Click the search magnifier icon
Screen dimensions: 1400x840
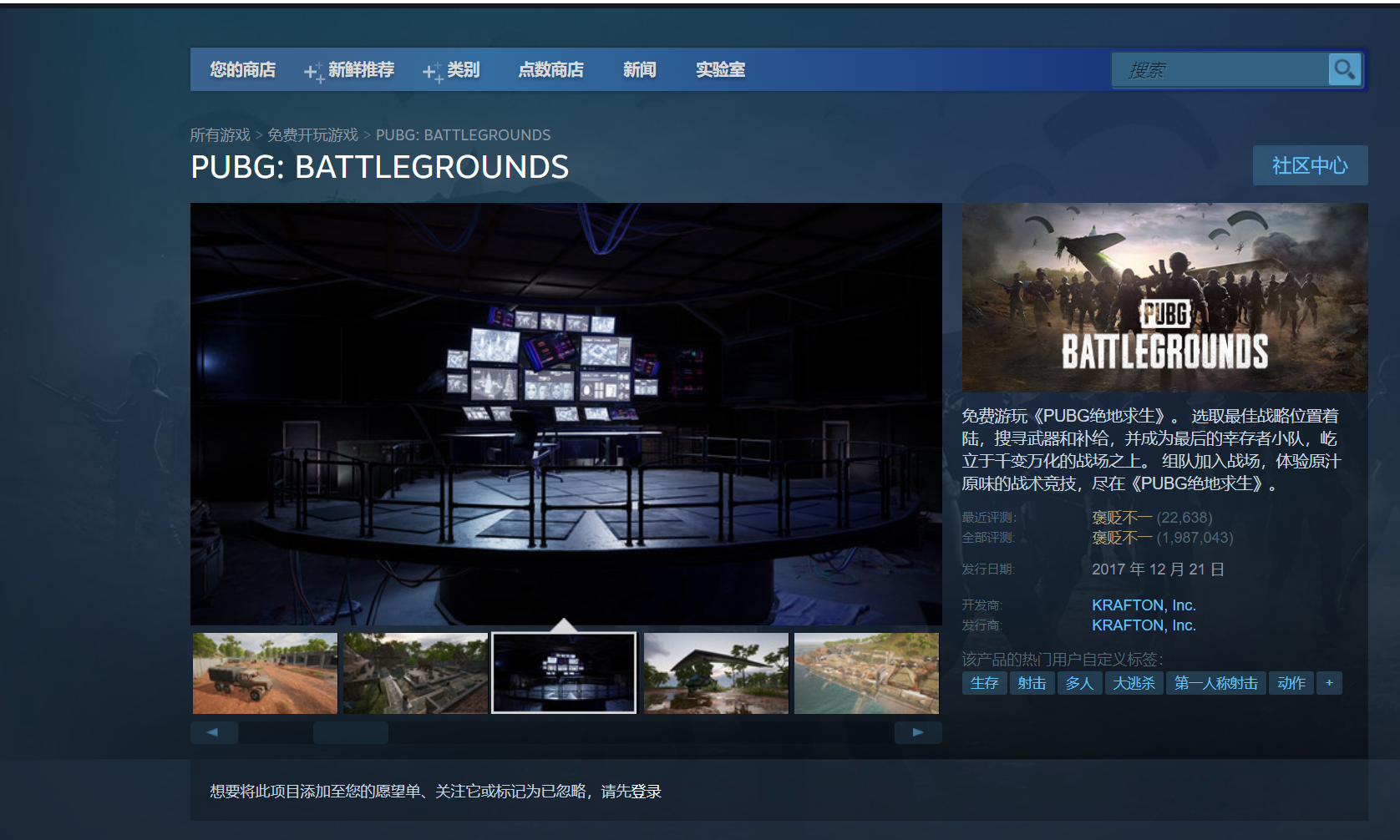1344,69
